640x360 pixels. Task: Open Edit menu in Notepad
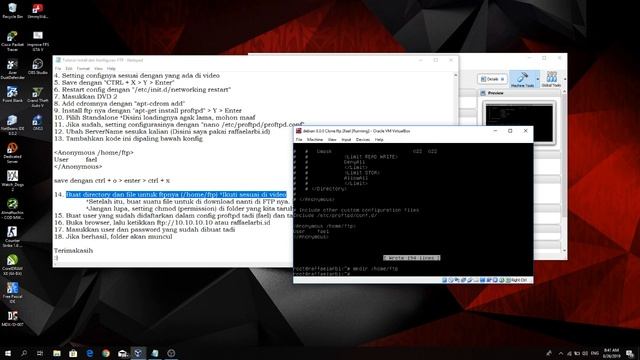click(x=69, y=69)
